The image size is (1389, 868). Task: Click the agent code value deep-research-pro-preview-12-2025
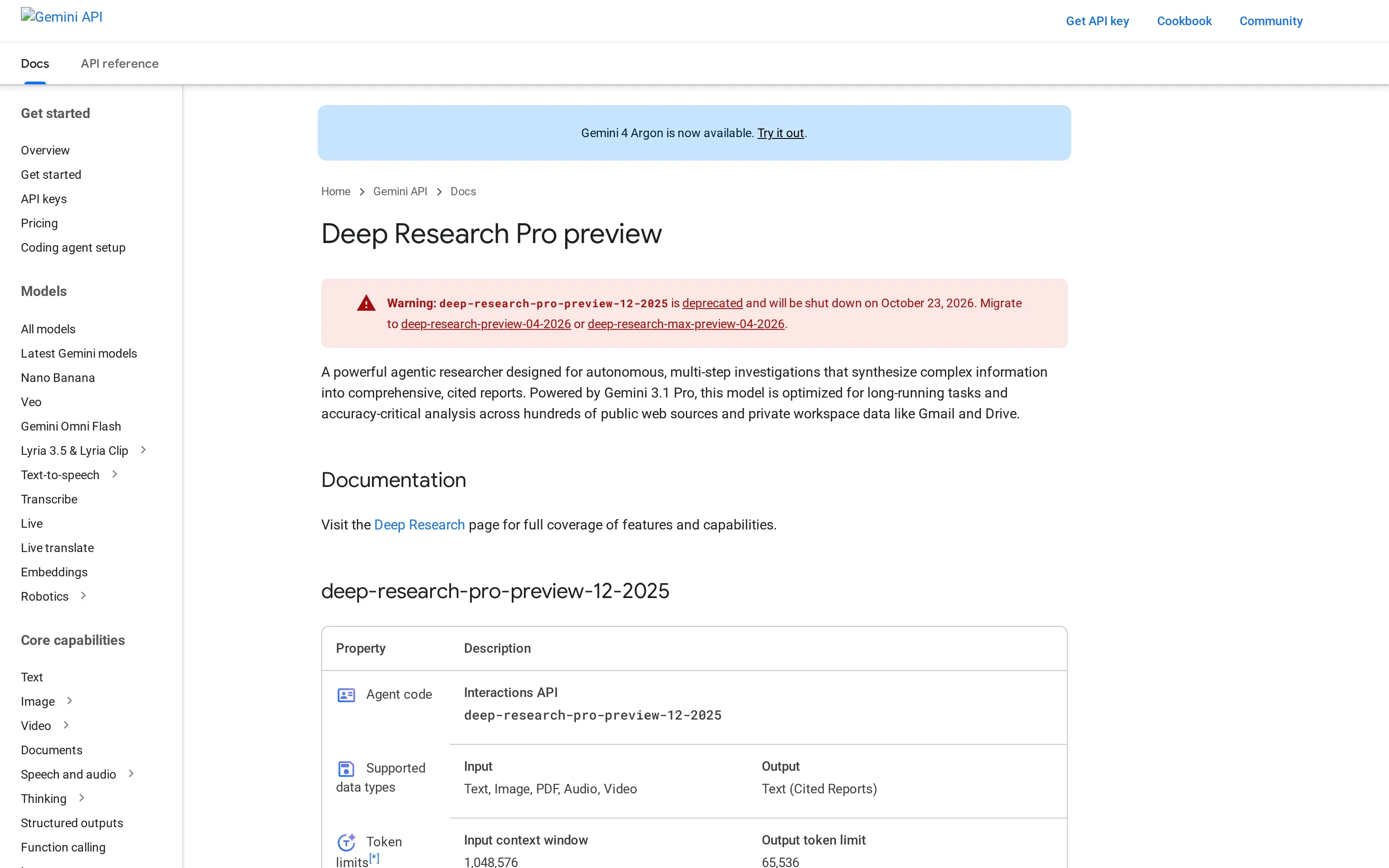tap(592, 715)
